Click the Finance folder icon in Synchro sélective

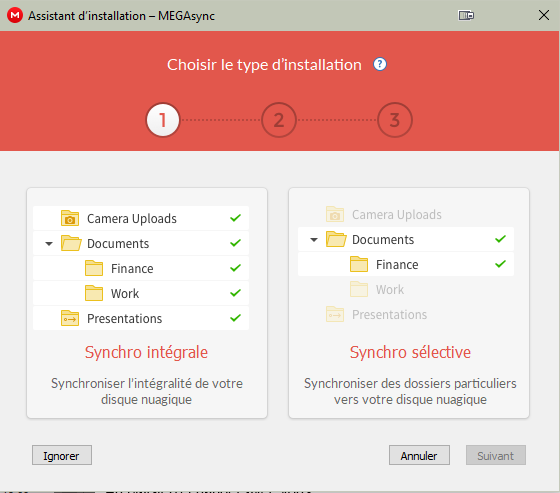[x=359, y=264]
